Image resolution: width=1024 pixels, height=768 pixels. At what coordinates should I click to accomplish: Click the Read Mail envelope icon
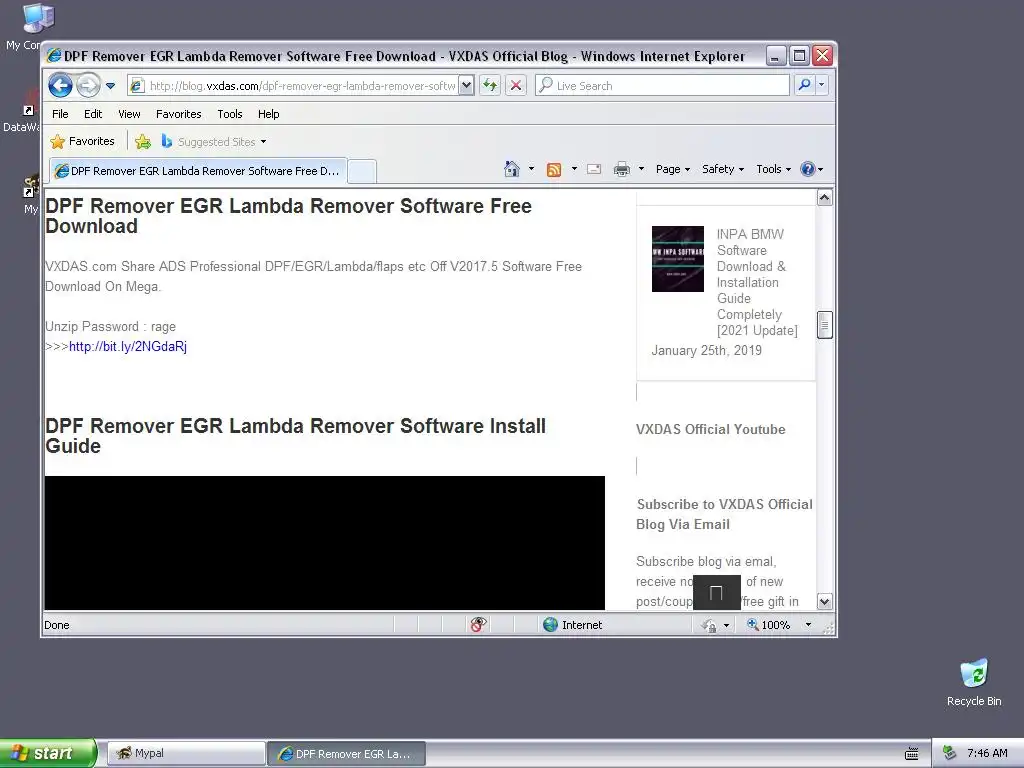click(594, 169)
